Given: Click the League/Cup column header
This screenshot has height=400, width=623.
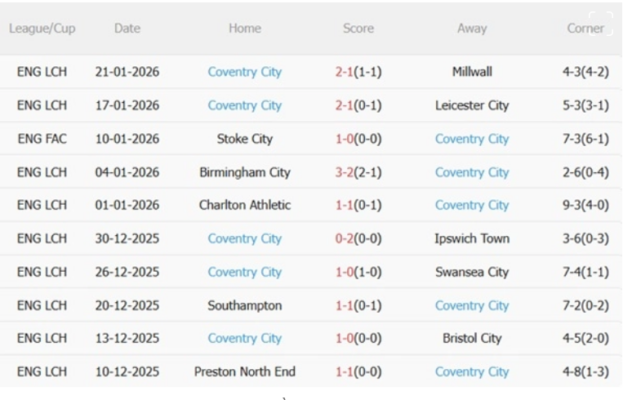Looking at the screenshot, I should pyautogui.click(x=42, y=29).
